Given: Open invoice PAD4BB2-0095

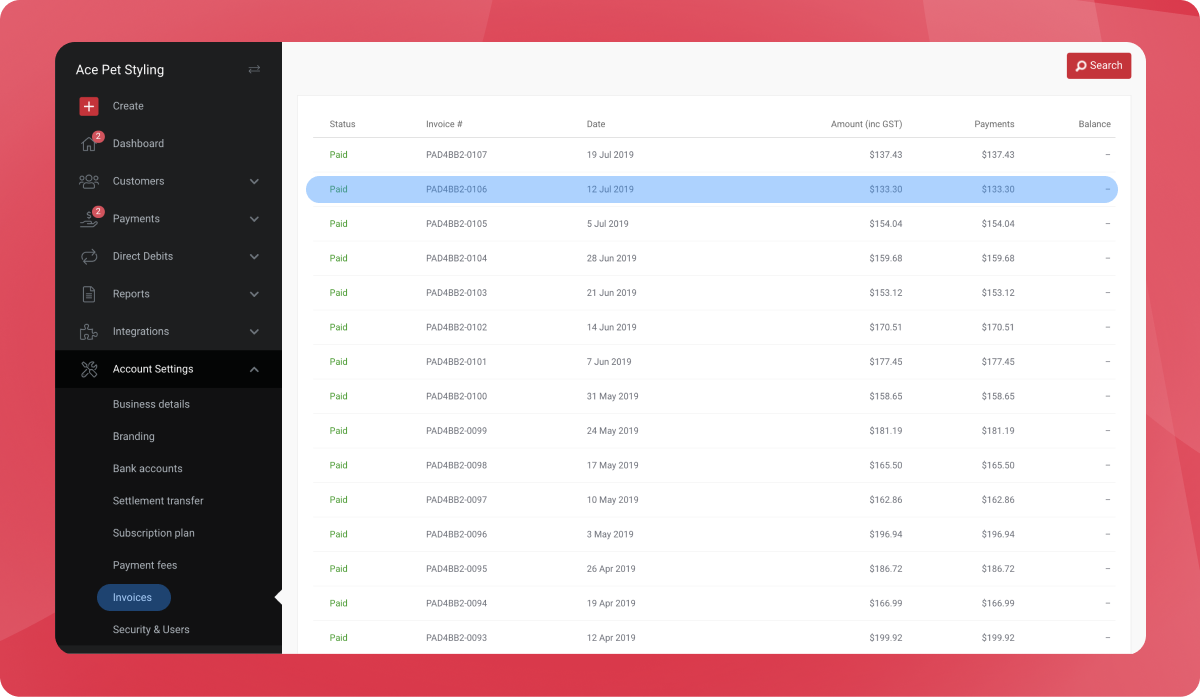Looking at the screenshot, I should (x=456, y=569).
